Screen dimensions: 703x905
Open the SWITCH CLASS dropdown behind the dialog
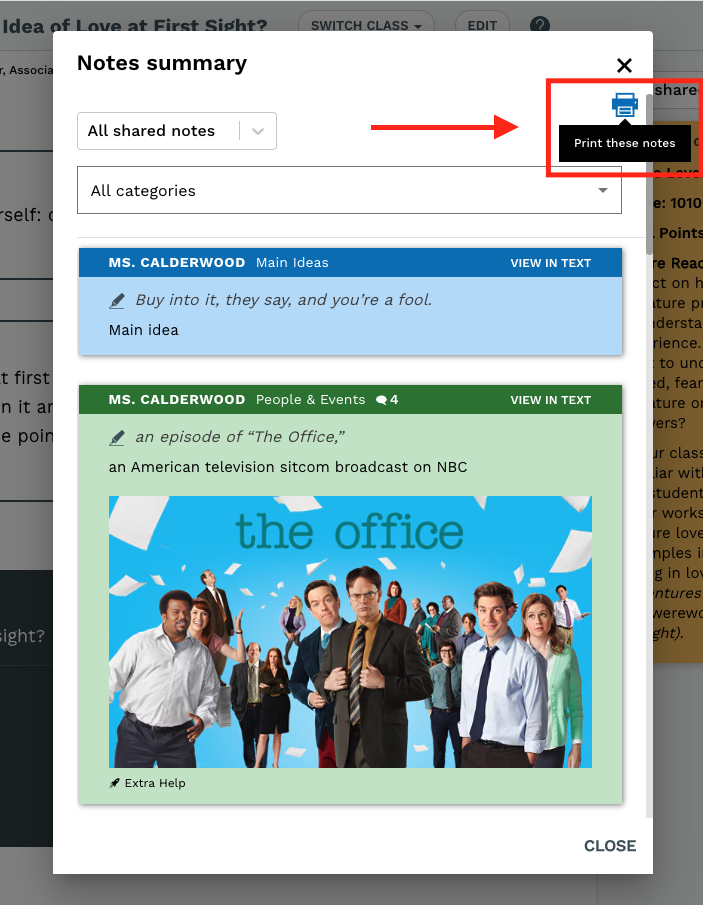(x=366, y=25)
